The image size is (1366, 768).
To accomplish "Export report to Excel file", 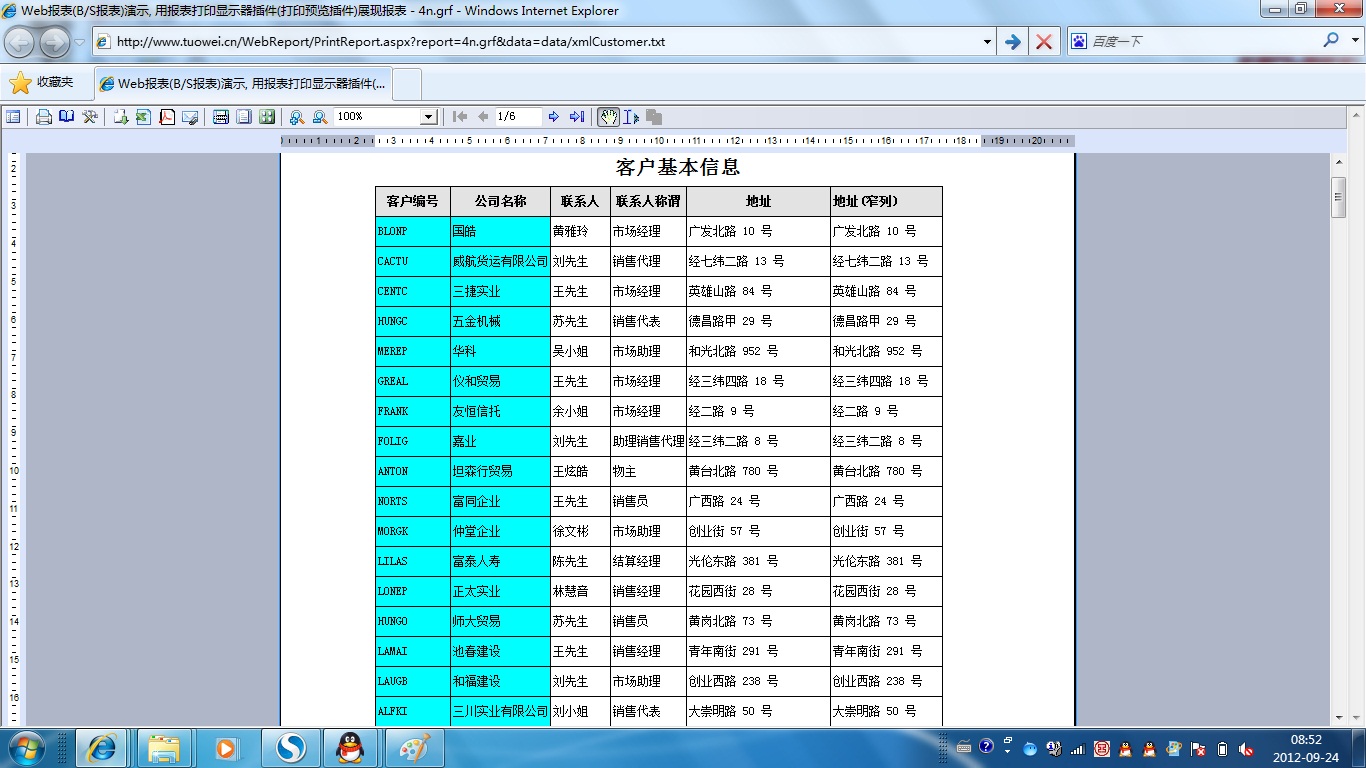I will tap(143, 117).
